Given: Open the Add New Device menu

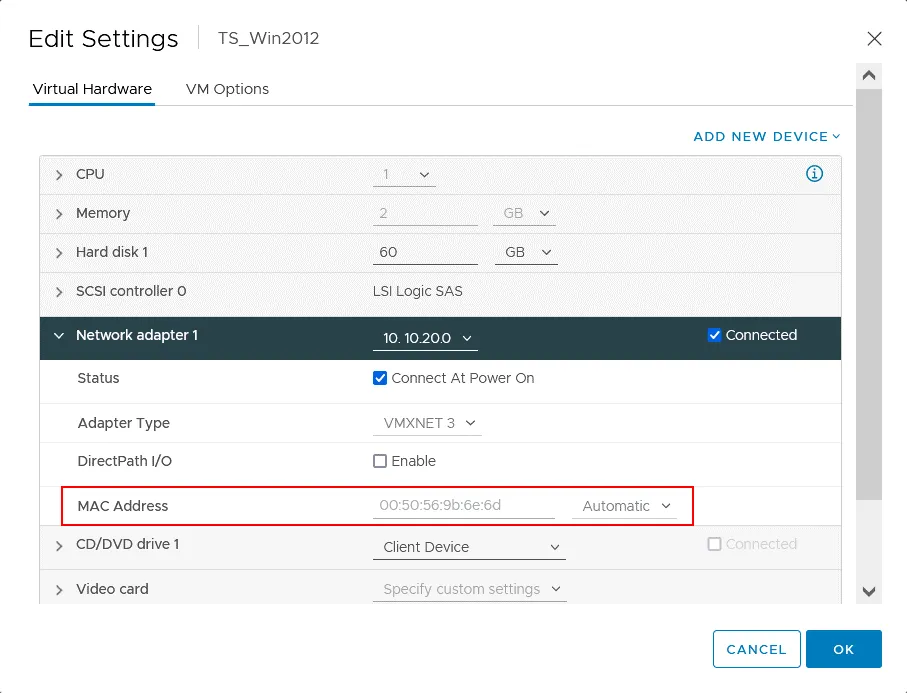Looking at the screenshot, I should point(766,137).
